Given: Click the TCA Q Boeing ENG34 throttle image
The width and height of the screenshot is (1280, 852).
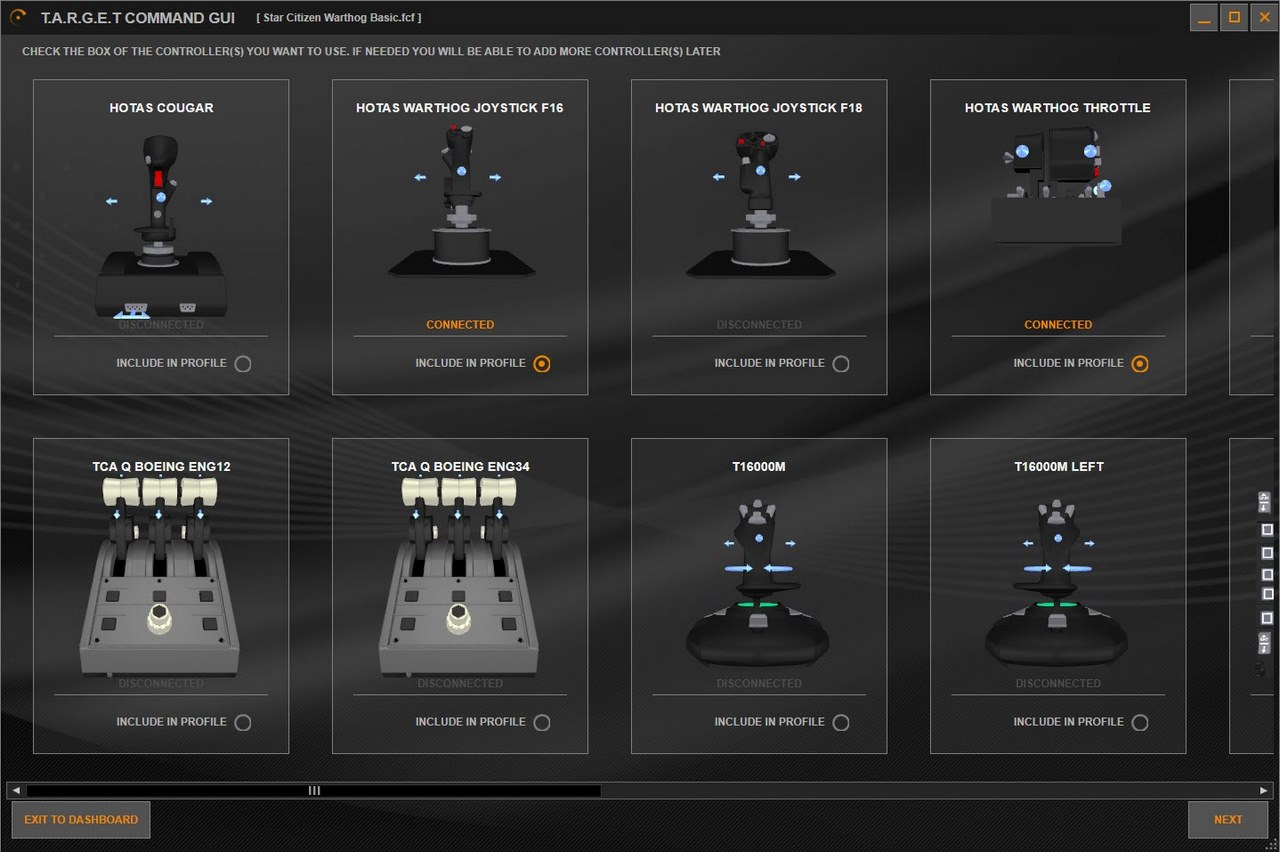Looking at the screenshot, I should 460,577.
